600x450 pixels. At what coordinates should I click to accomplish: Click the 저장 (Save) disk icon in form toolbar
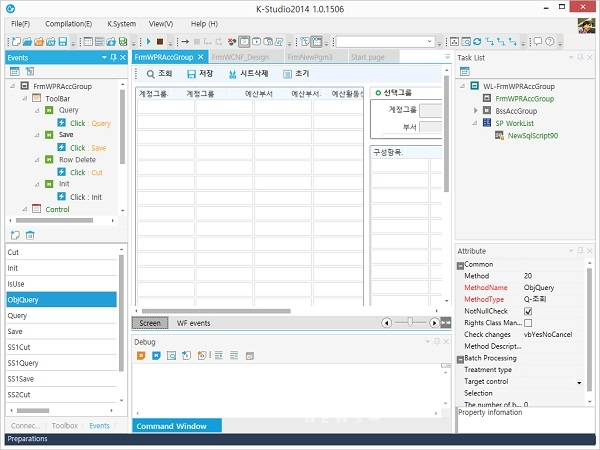point(191,74)
